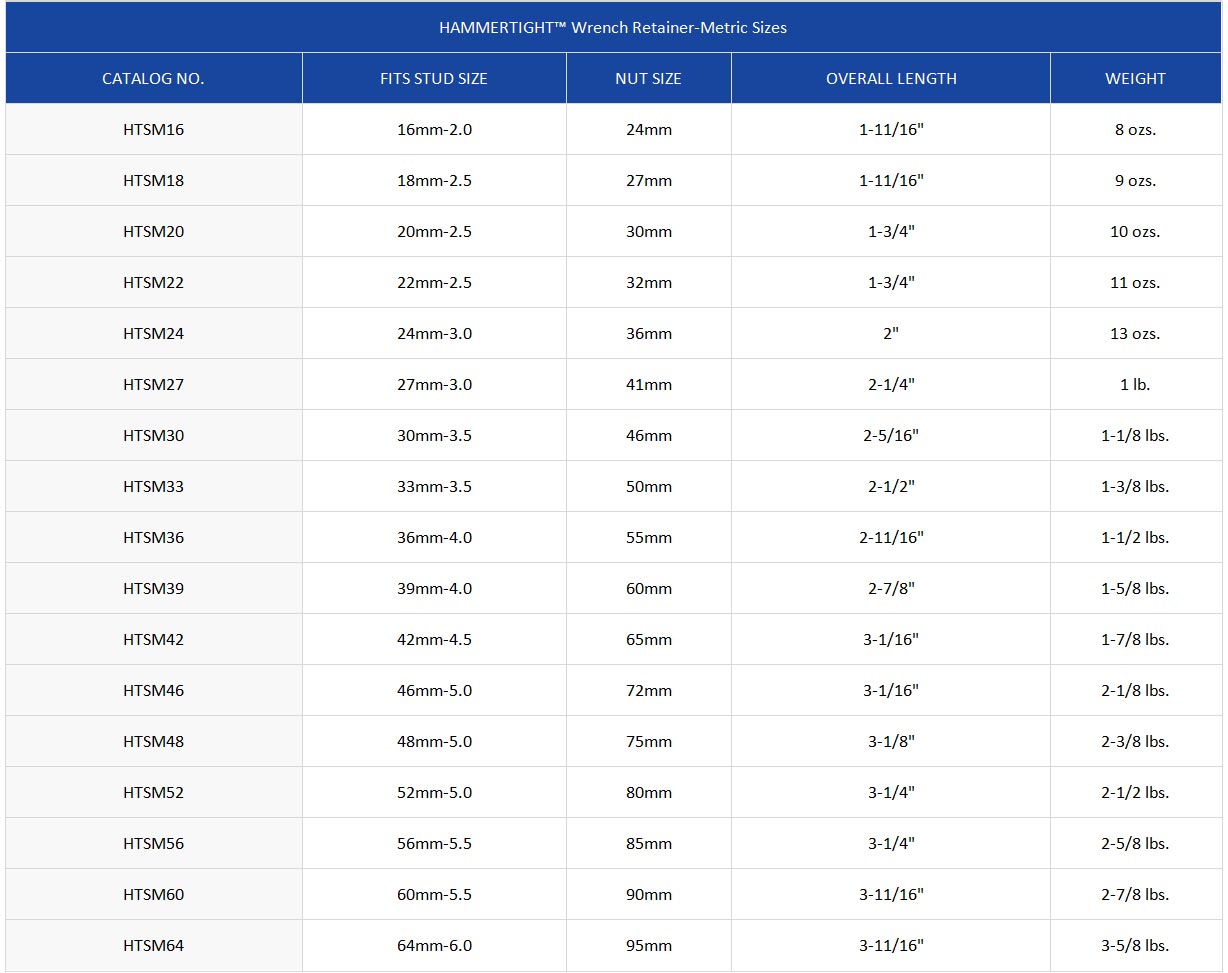
Task: Select the HTSM24 catalog cell
Action: pos(154,334)
